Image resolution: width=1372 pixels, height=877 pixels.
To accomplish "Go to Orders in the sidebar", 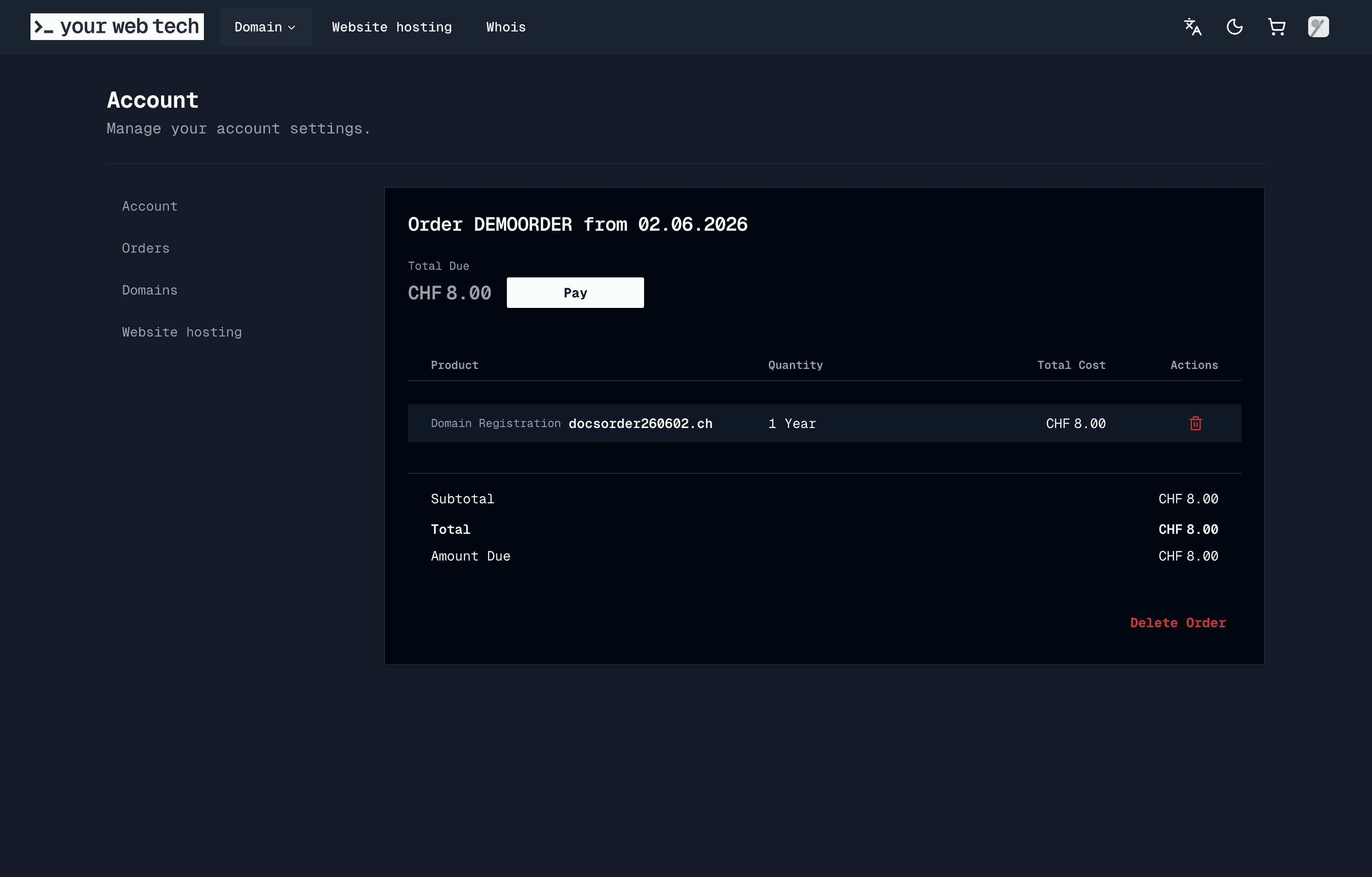I will coord(146,248).
